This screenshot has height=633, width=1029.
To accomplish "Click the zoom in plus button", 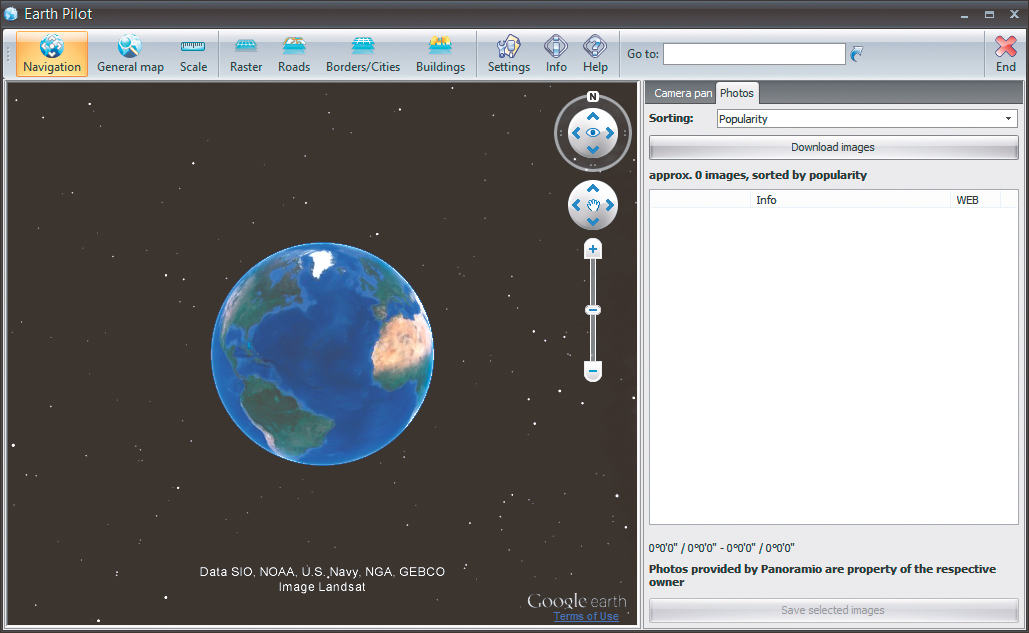I will pos(593,249).
